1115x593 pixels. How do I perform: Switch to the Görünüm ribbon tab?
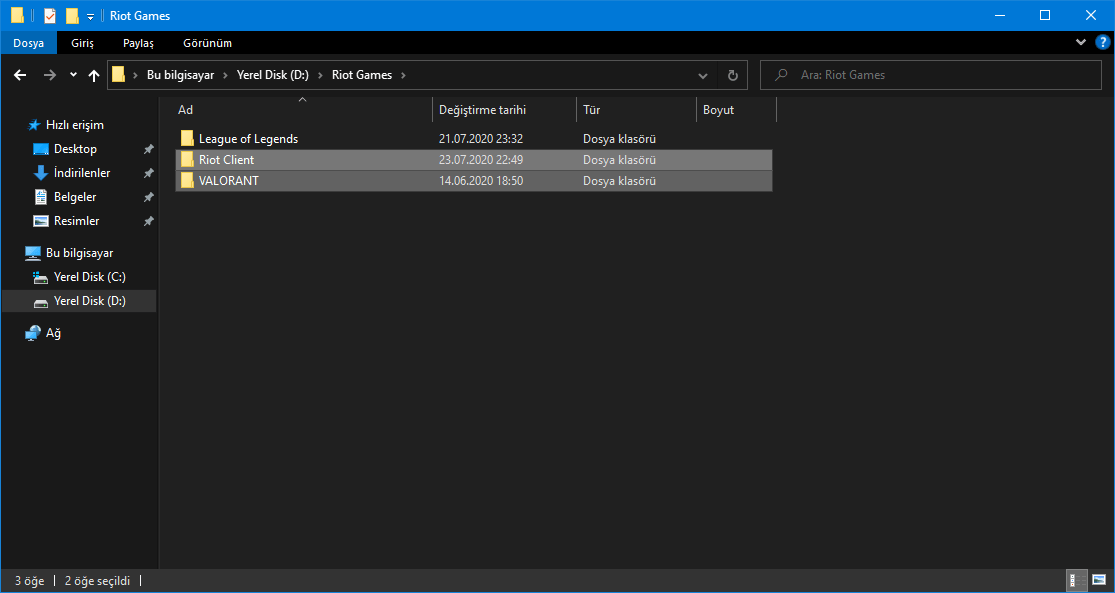(x=208, y=43)
